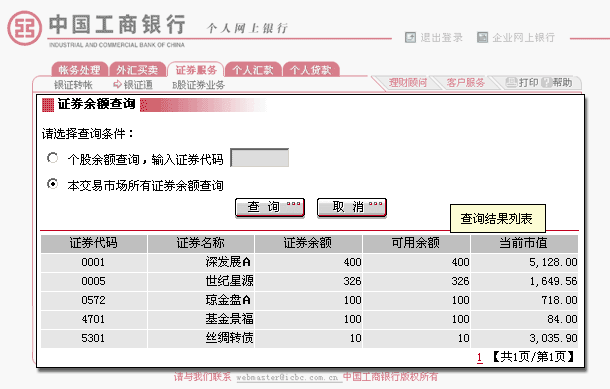
Task: Click the 打印 link
Action: pos(528,82)
